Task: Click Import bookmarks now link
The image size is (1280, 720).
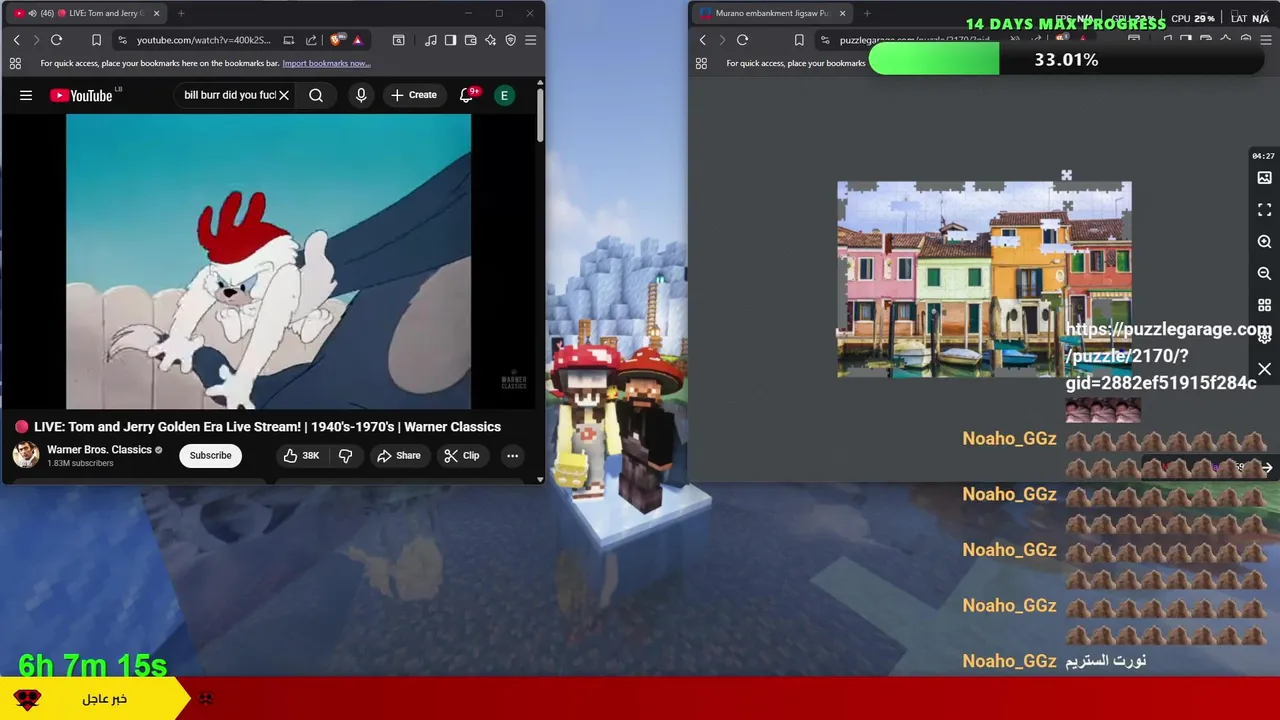Action: [326, 63]
